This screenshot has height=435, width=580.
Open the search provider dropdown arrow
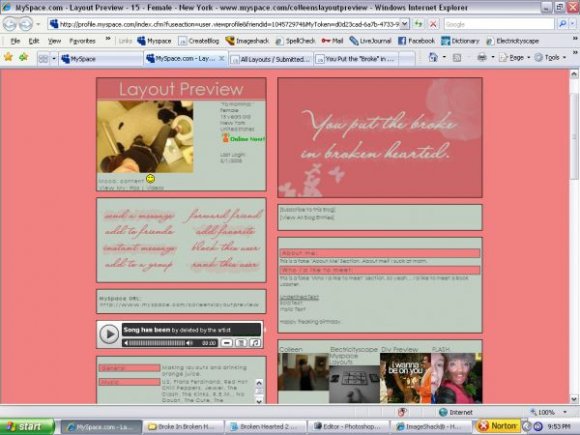[573, 24]
